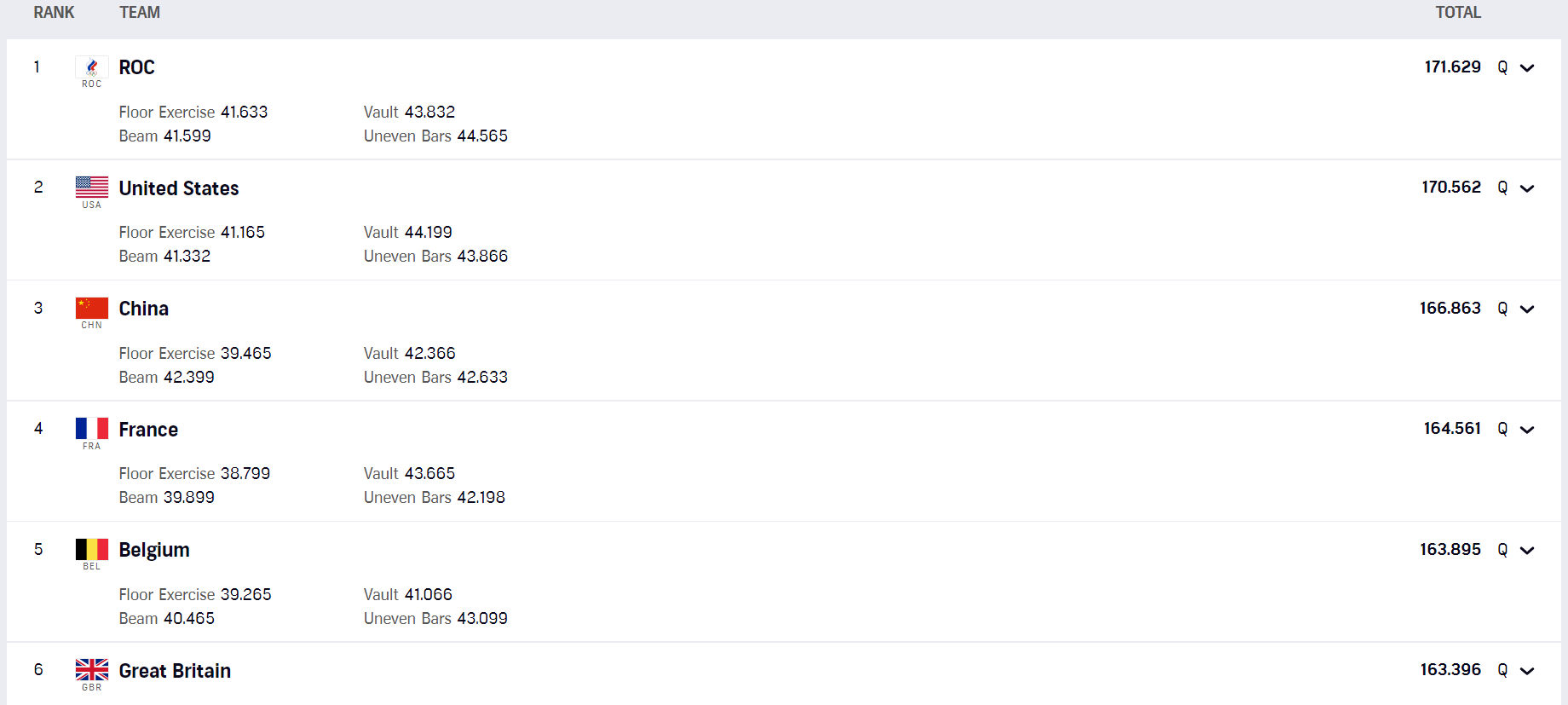This screenshot has width=1568, height=705.
Task: Expand Belgium's result details chevron
Action: 1527,551
